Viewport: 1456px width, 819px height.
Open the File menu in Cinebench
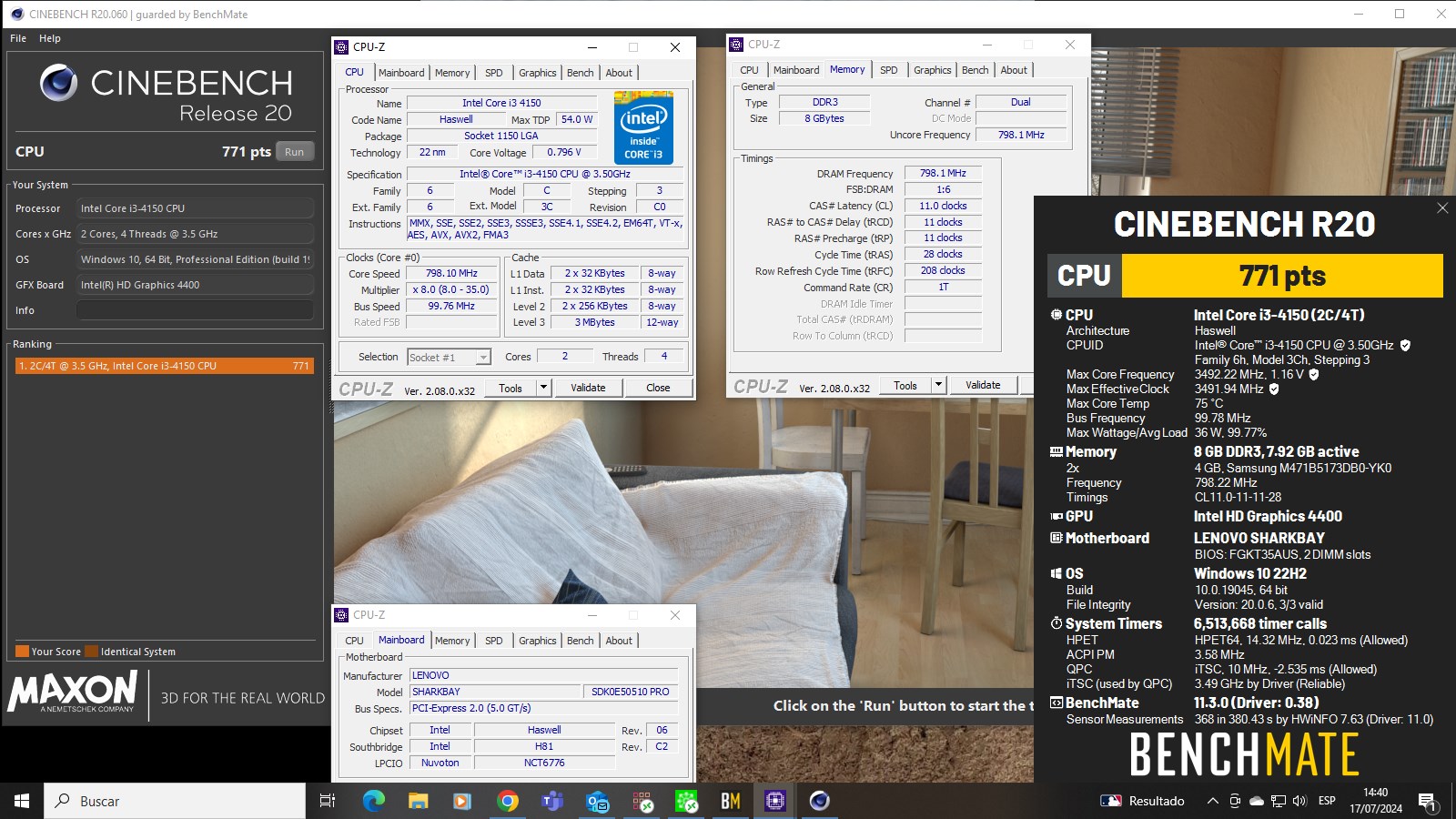tap(18, 38)
